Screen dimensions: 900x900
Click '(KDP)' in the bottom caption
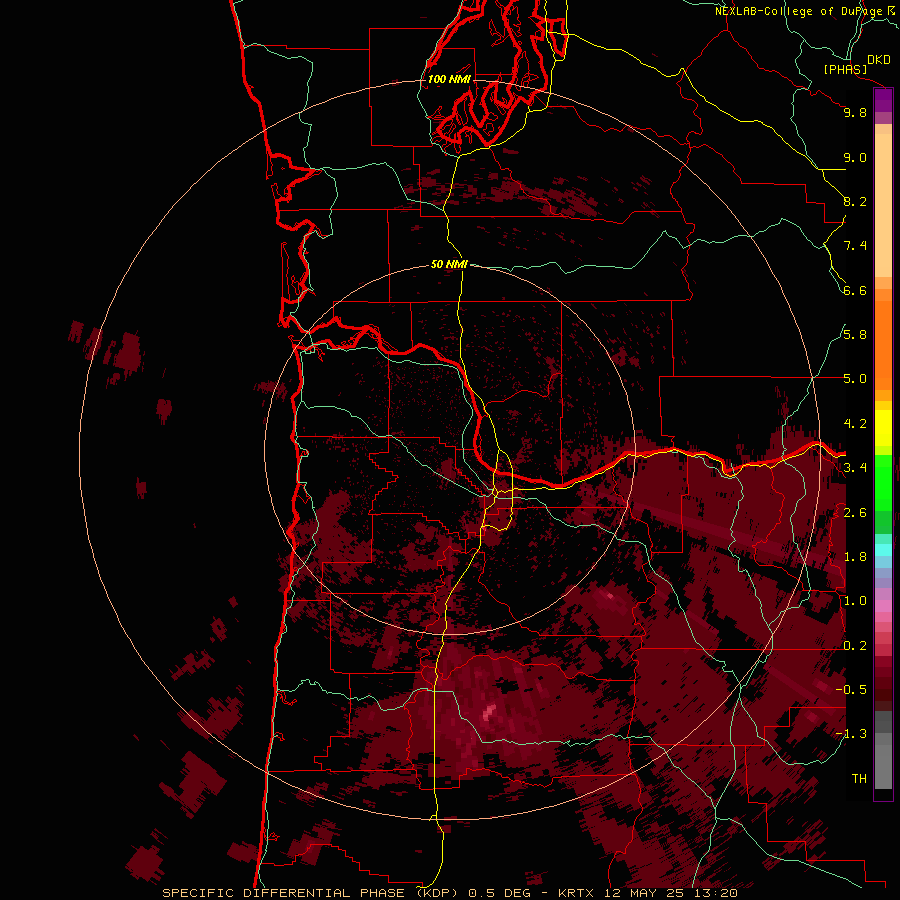pos(437,893)
